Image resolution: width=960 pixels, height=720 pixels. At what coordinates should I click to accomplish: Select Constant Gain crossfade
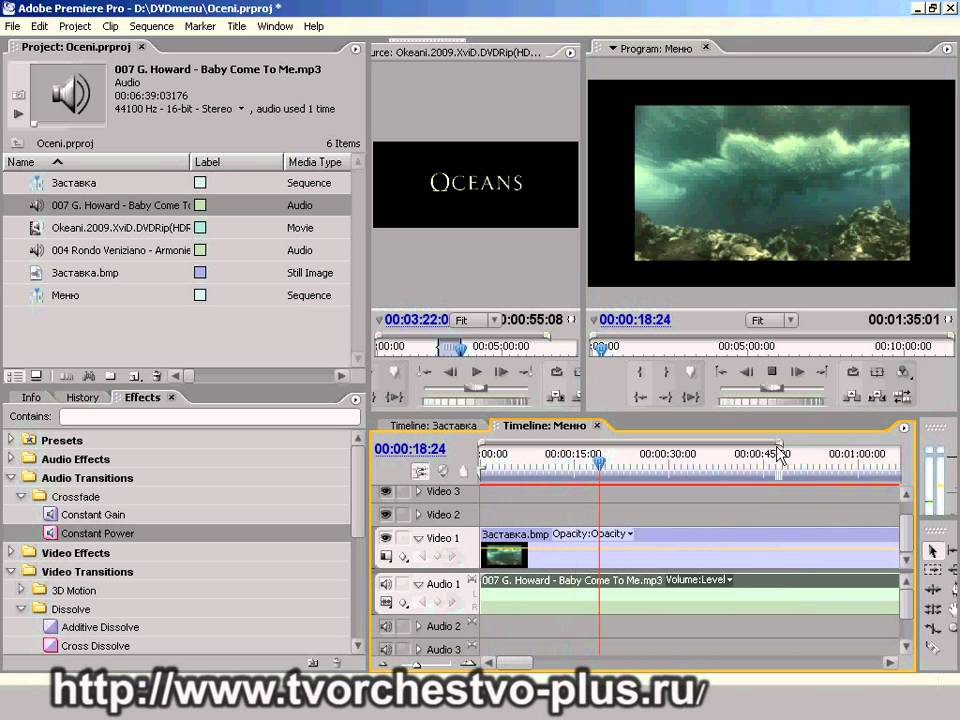coord(92,515)
